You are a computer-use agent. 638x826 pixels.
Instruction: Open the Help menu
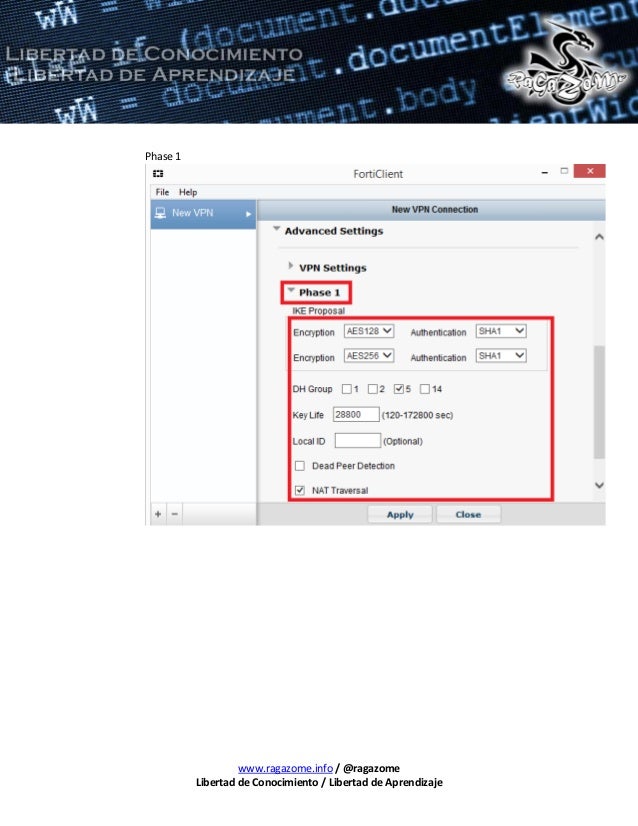pyautogui.click(x=188, y=192)
